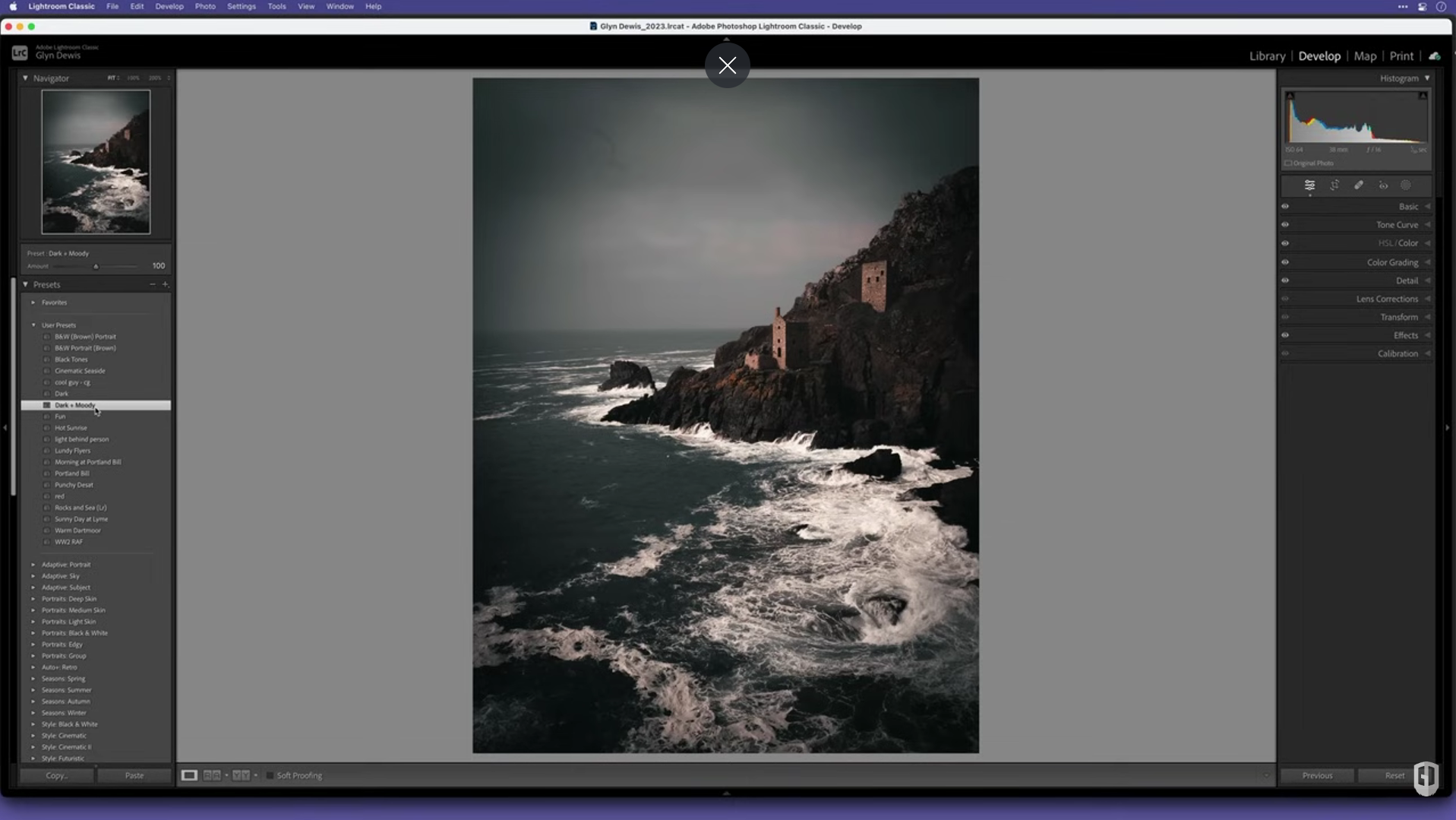
Task: Open the File menu
Action: click(112, 6)
